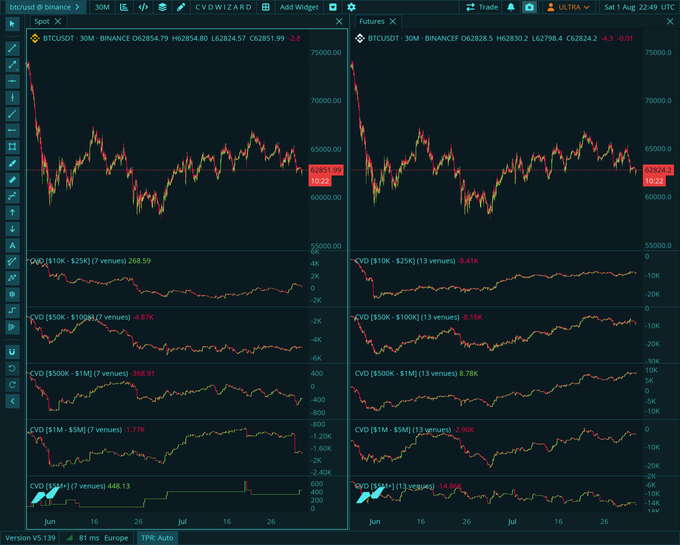Select the rectangle shape tool
Image resolution: width=680 pixels, height=545 pixels.
tap(12, 147)
